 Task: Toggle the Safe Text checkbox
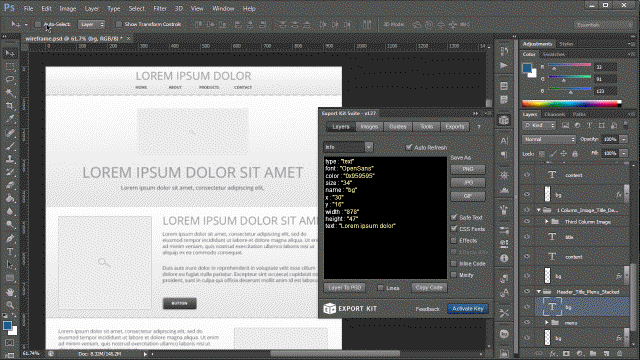(x=454, y=217)
